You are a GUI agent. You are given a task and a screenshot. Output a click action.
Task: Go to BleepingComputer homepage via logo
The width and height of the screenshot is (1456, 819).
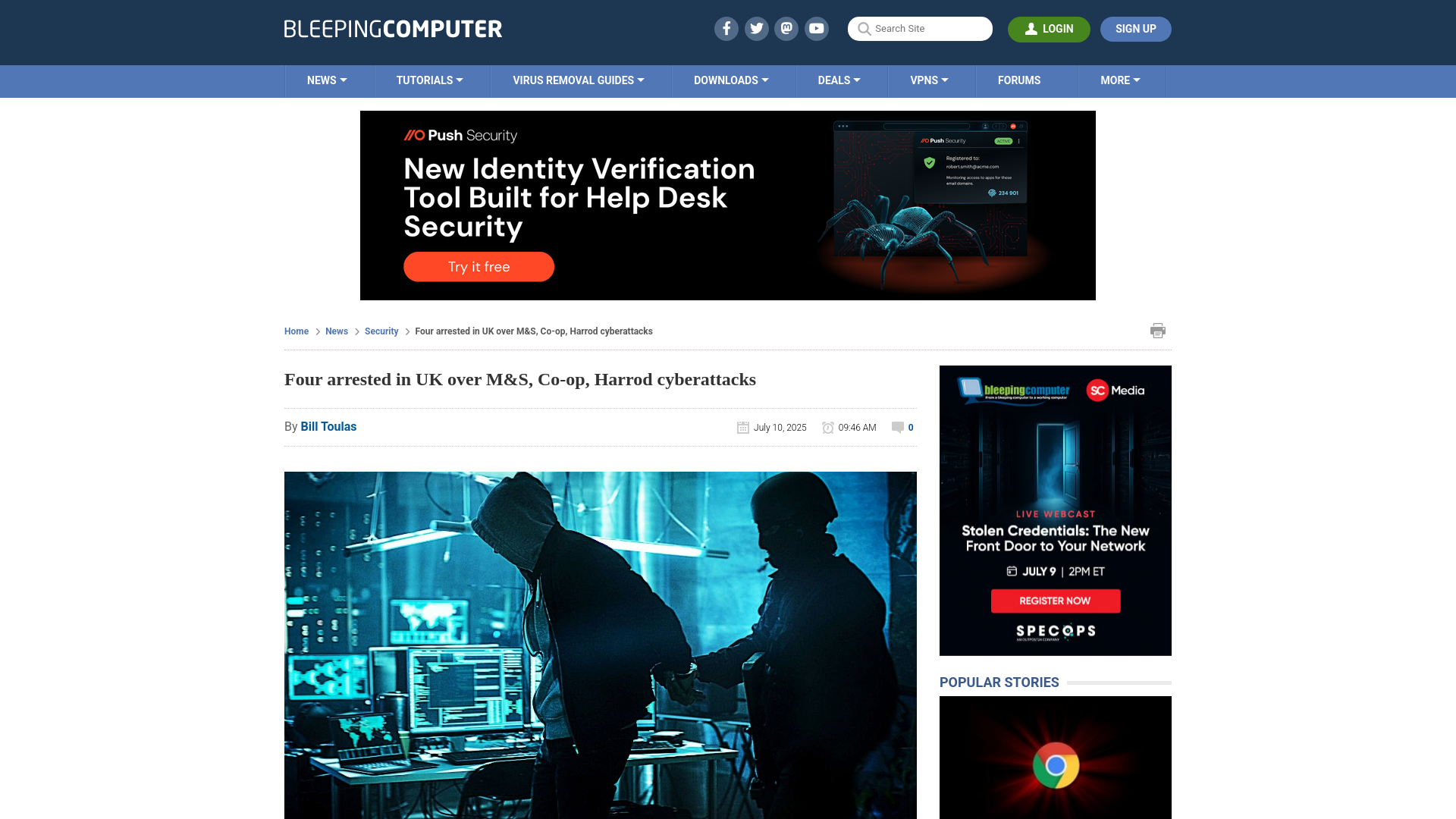pos(393,29)
